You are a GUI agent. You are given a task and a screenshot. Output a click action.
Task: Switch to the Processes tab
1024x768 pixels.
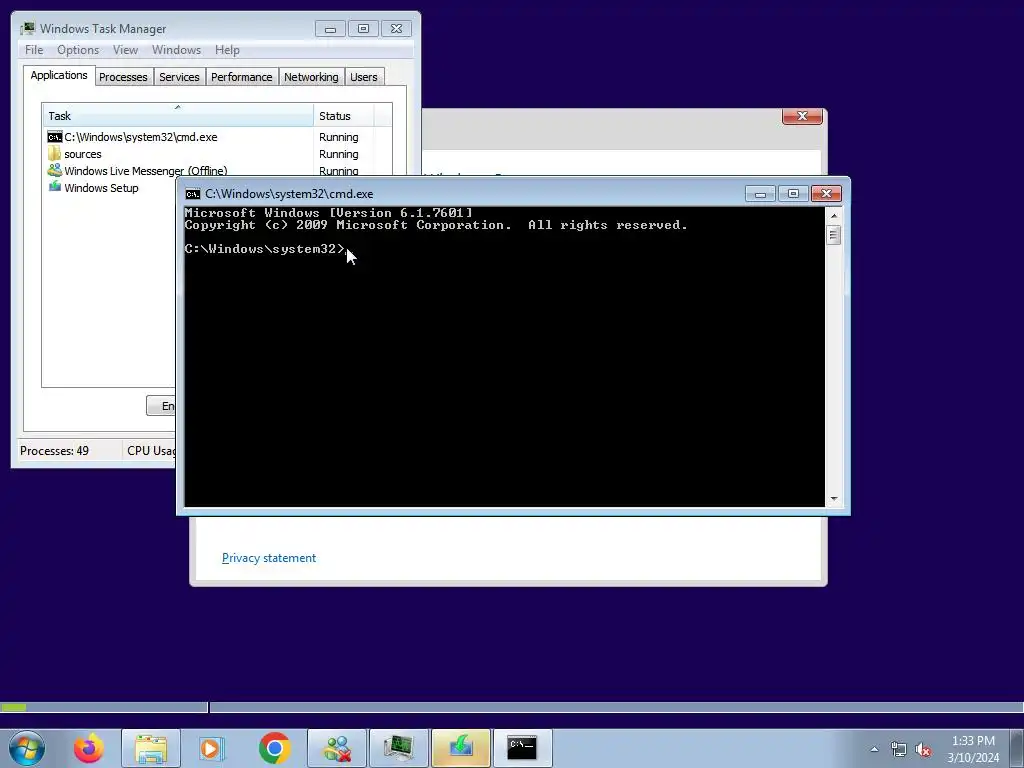coord(123,77)
